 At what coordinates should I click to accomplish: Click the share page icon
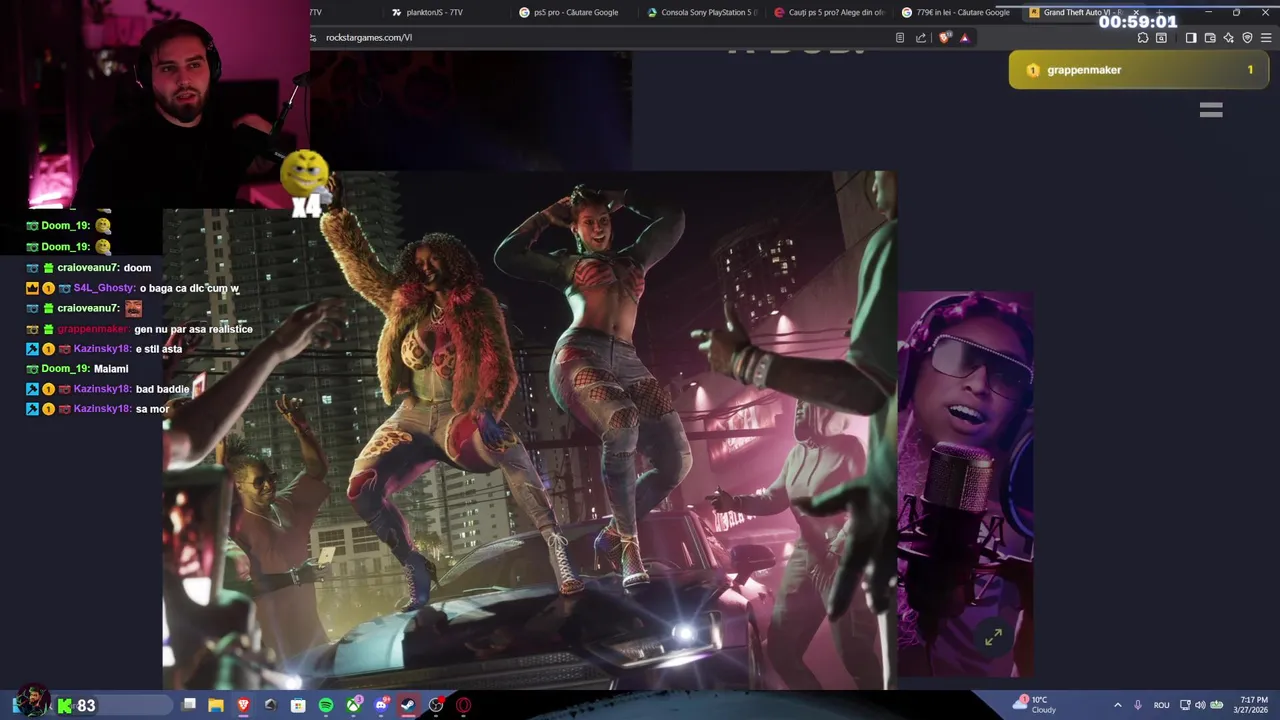[921, 38]
